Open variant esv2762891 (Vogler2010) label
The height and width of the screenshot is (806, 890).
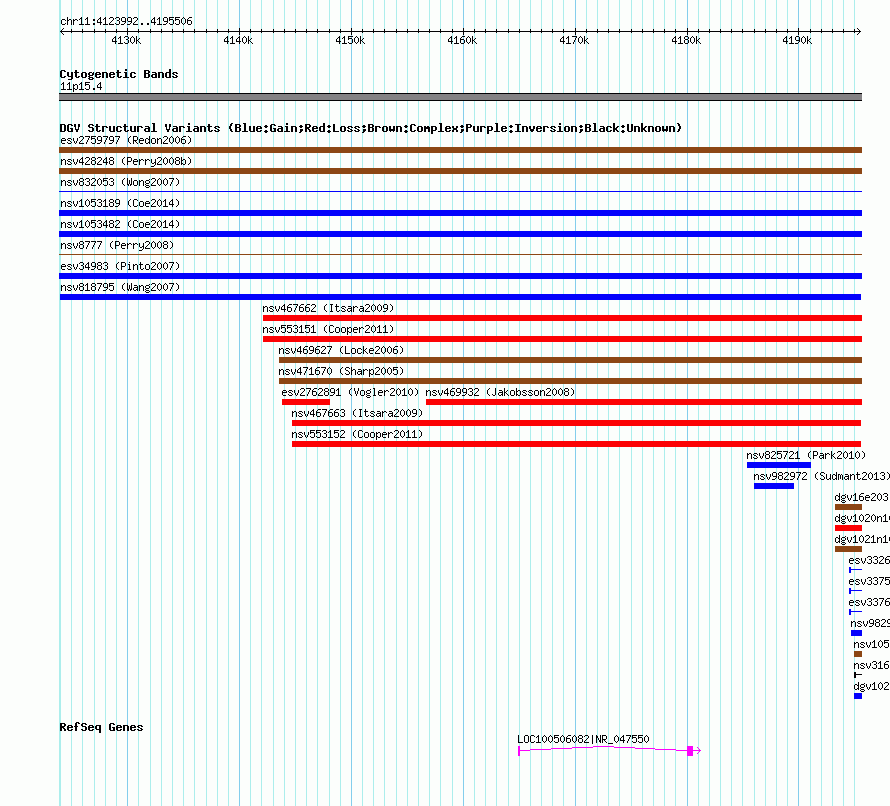350,392
